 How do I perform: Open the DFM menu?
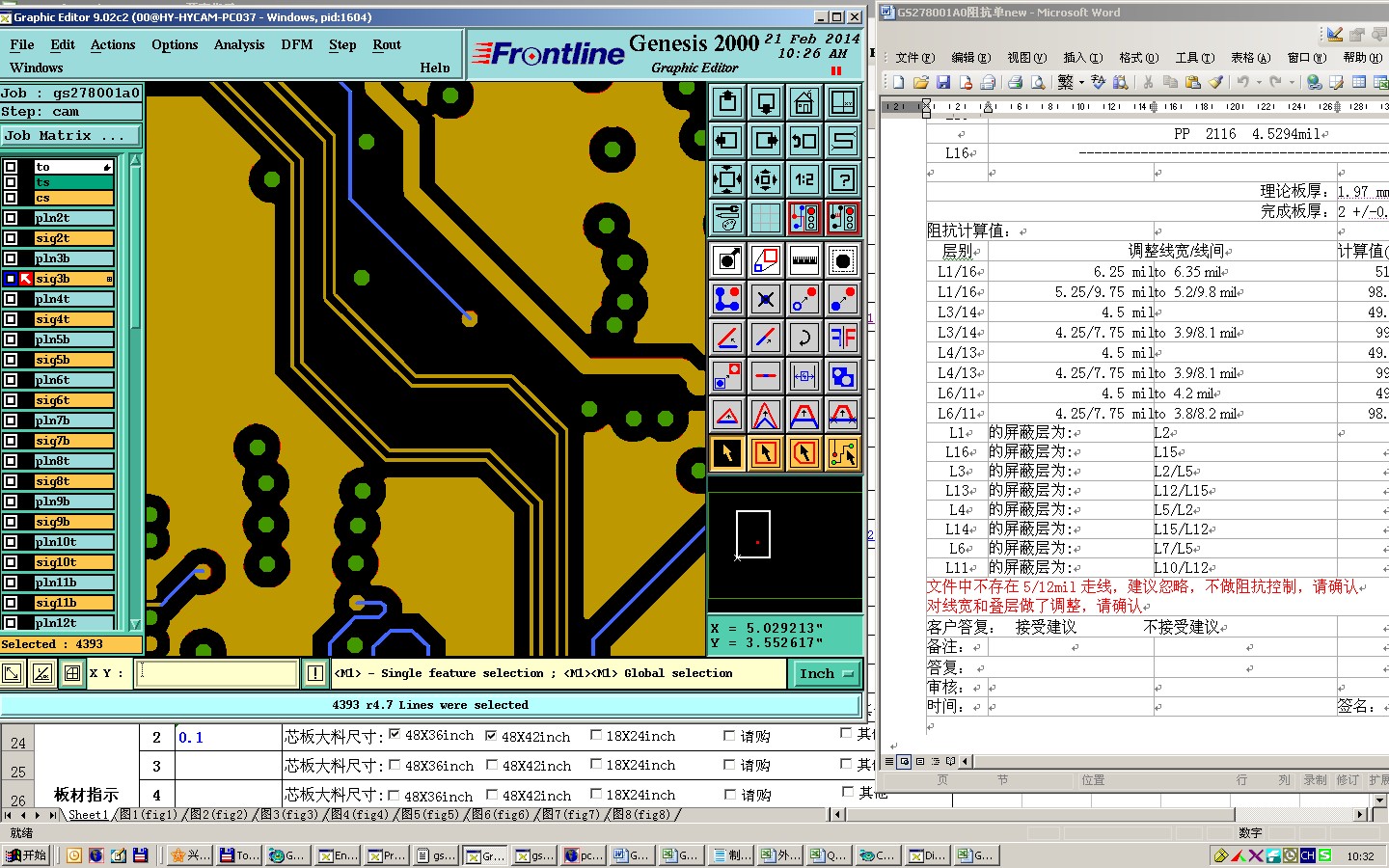coord(296,44)
